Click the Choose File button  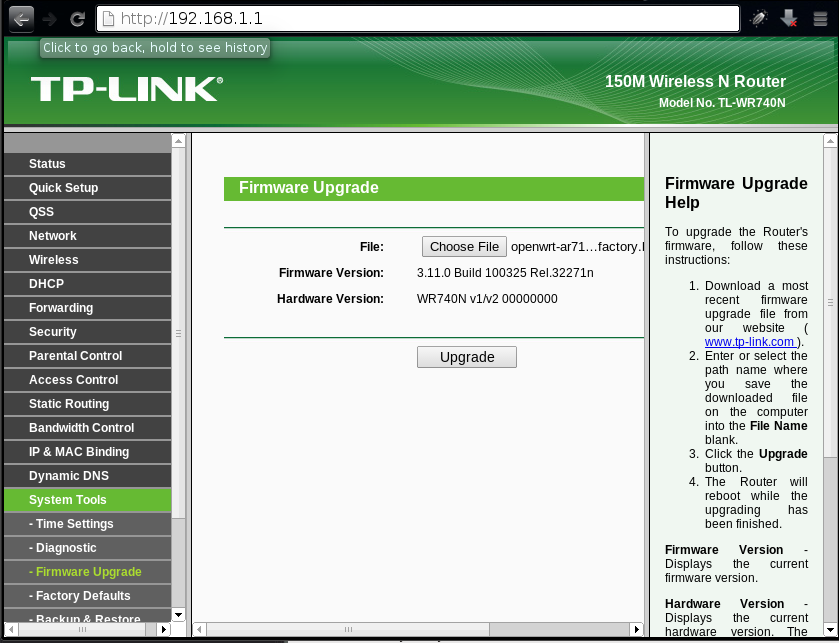pyautogui.click(x=464, y=247)
